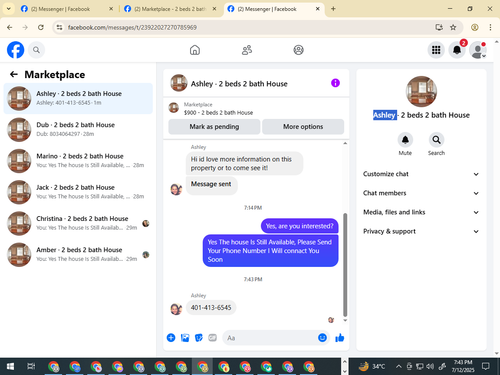Open the Dub conversation in the list

click(x=78, y=129)
